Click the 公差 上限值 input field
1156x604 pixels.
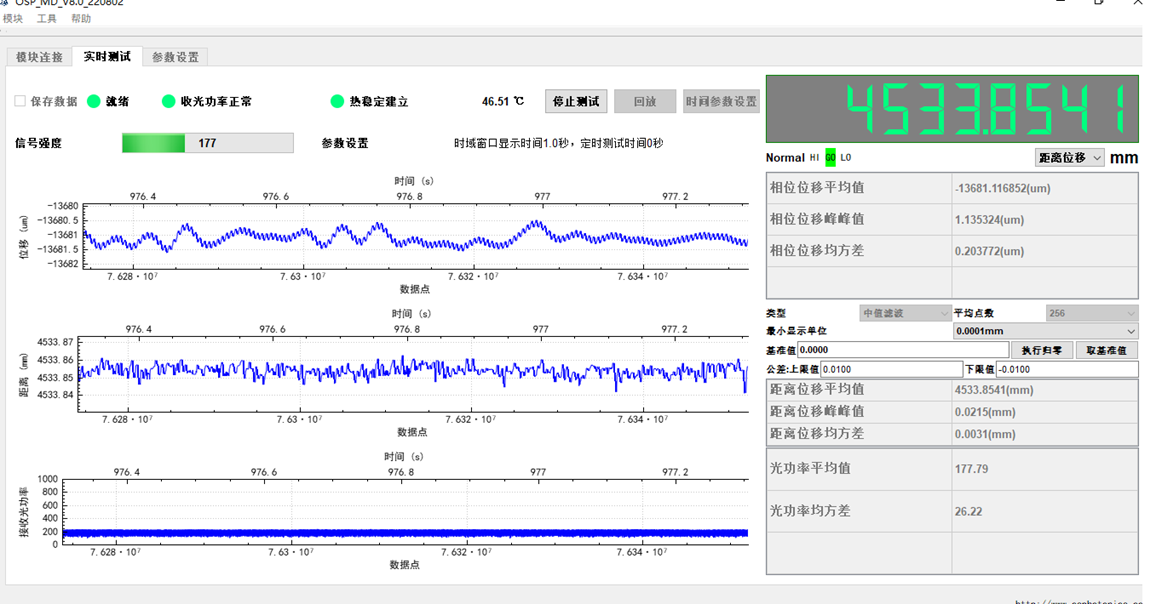point(891,369)
